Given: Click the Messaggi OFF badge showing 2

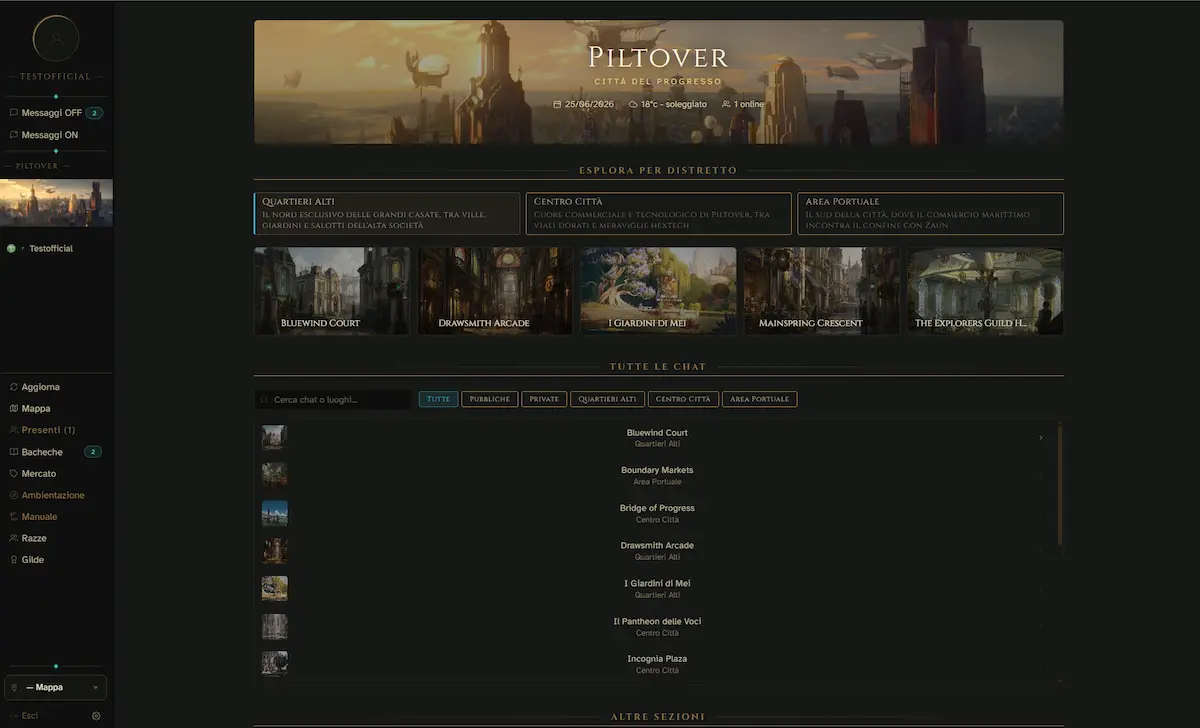Looking at the screenshot, I should coord(95,113).
